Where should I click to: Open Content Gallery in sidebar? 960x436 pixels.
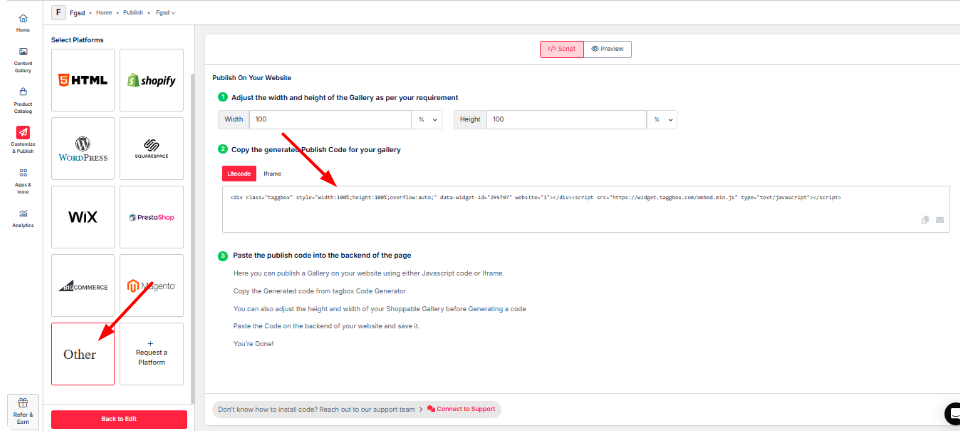tap(23, 60)
